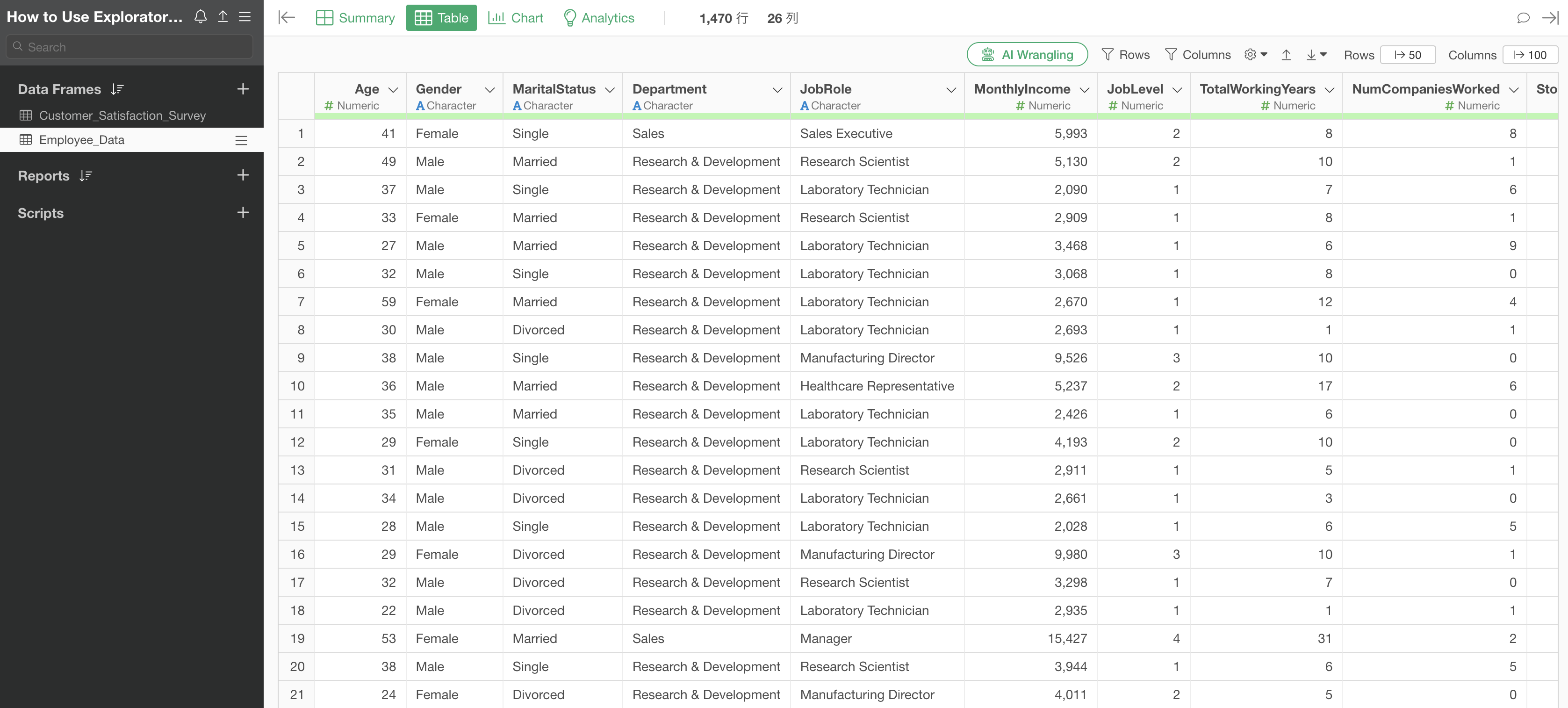Open the JobRole column dropdown menu
Image resolution: width=1568 pixels, height=708 pixels.
coord(951,90)
